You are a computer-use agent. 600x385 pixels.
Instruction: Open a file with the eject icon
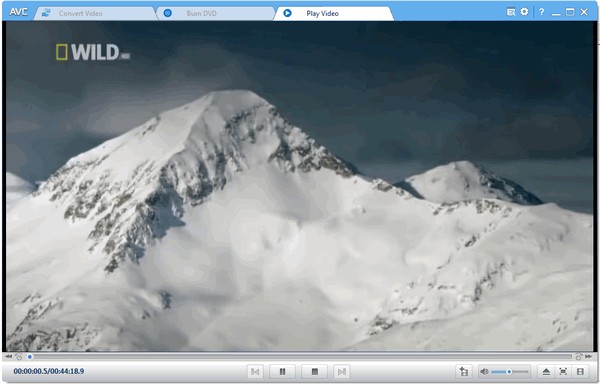(546, 371)
